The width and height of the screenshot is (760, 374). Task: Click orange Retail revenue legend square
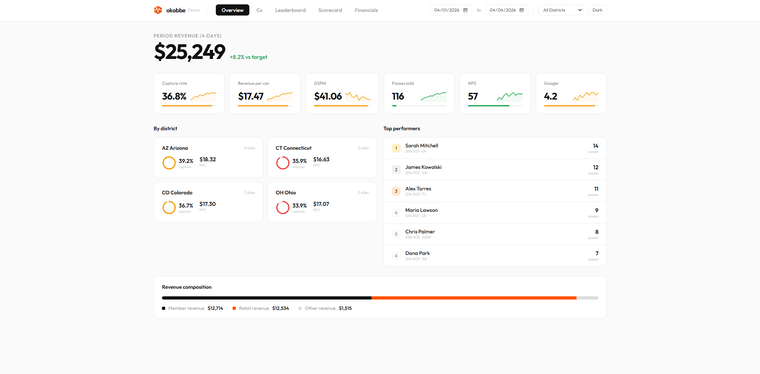(234, 308)
